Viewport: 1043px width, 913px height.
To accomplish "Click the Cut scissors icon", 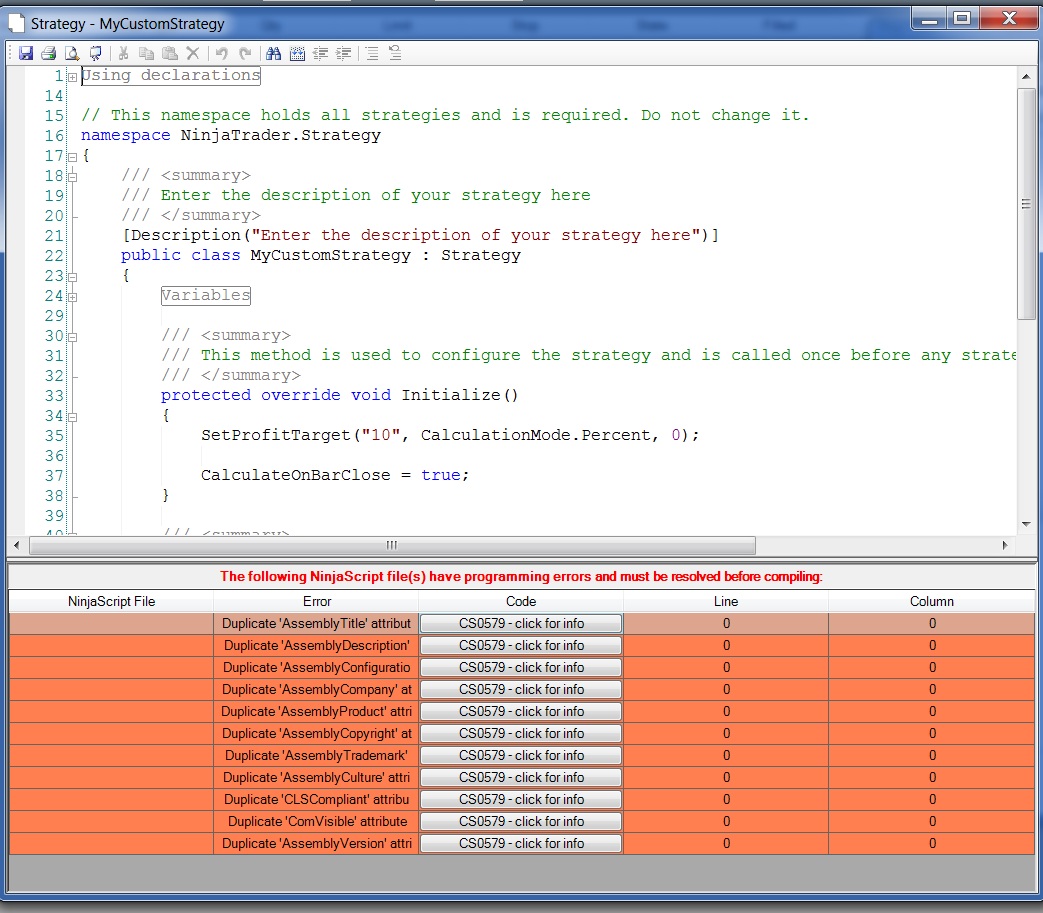I will point(124,54).
